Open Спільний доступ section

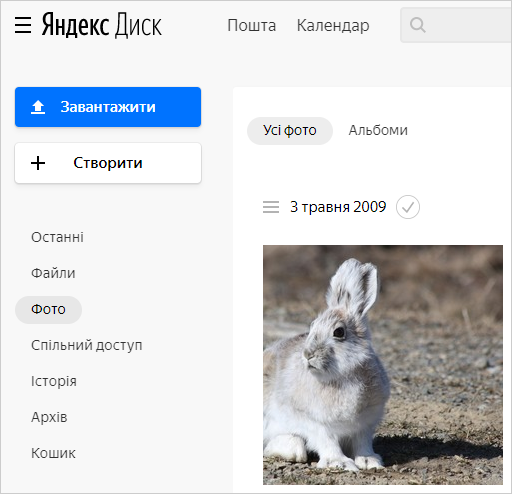click(x=87, y=345)
